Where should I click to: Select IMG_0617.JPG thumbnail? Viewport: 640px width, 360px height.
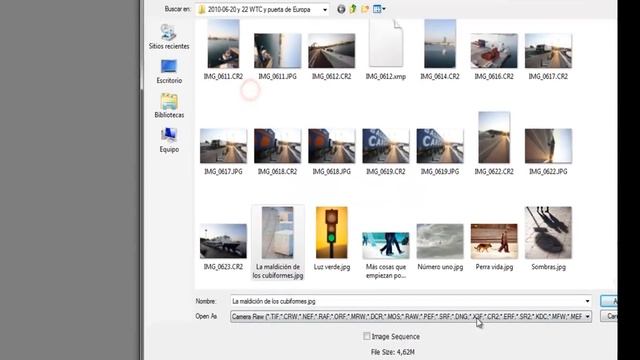click(x=223, y=146)
